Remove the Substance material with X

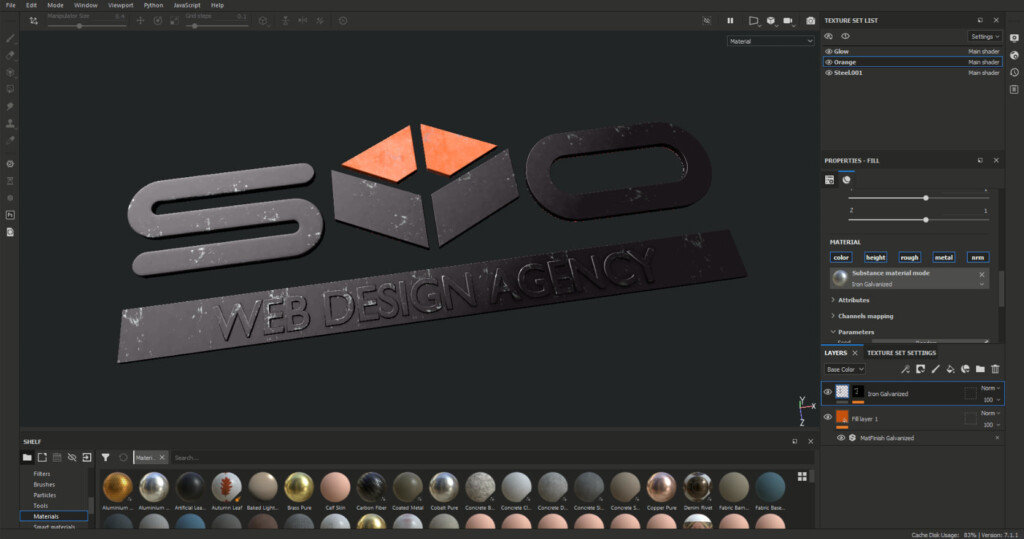(982, 274)
